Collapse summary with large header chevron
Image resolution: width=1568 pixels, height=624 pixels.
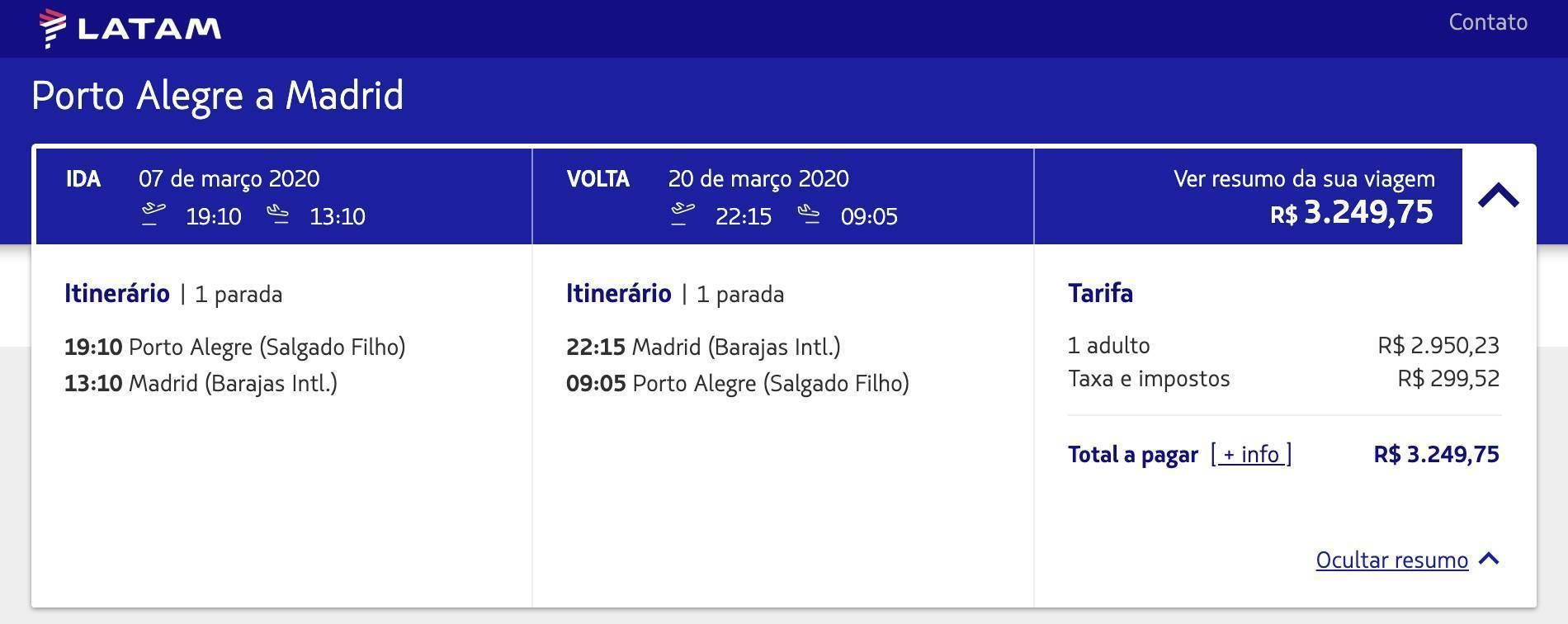point(1499,196)
